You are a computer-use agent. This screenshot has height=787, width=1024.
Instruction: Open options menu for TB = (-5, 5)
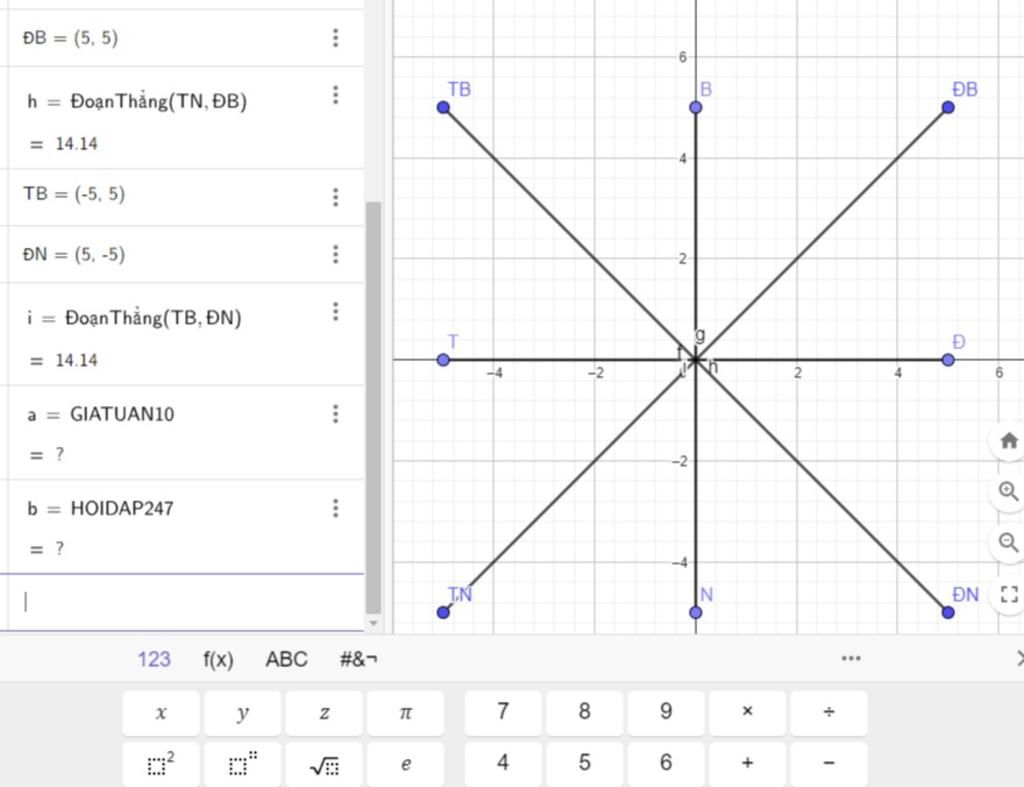click(x=336, y=197)
